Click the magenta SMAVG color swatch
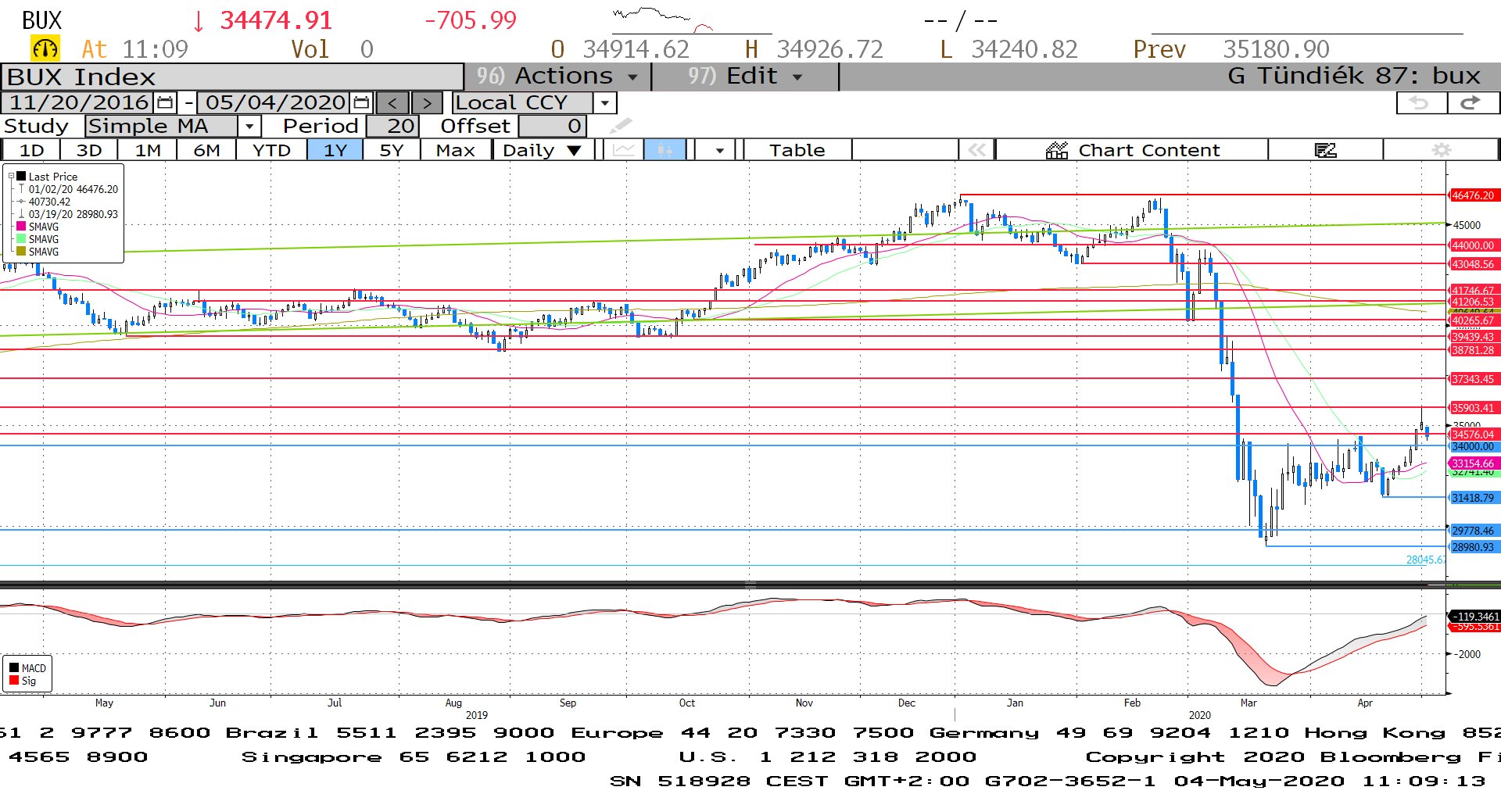1501x812 pixels. [x=22, y=227]
